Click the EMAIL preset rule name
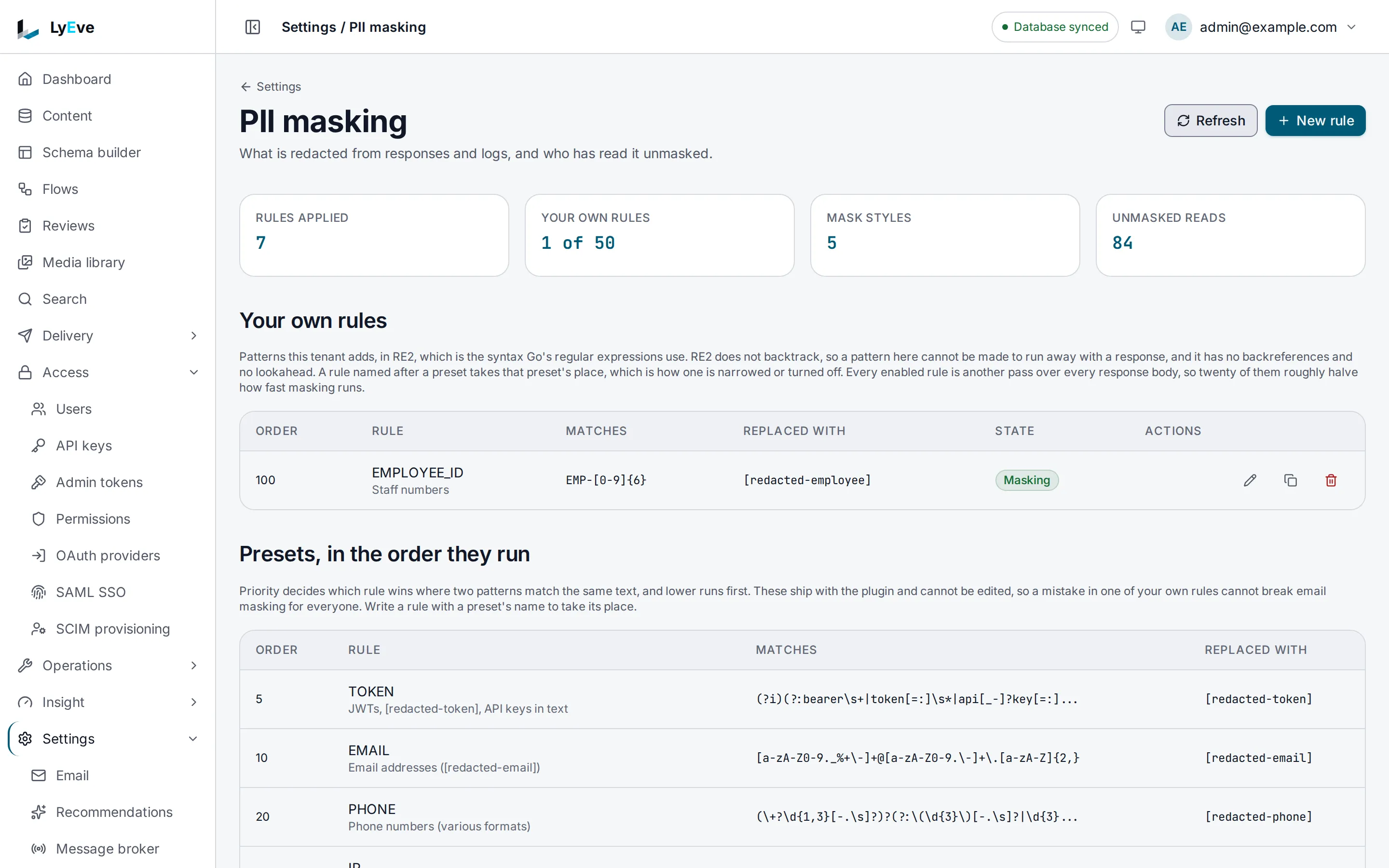 coord(368,751)
